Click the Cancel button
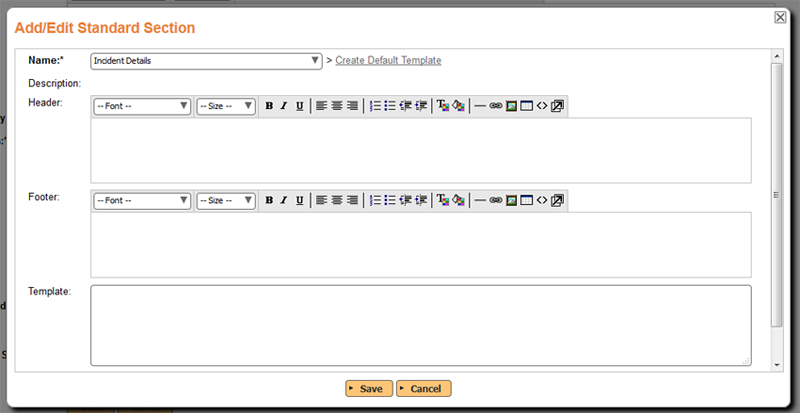The image size is (800, 413). pyautogui.click(x=424, y=388)
